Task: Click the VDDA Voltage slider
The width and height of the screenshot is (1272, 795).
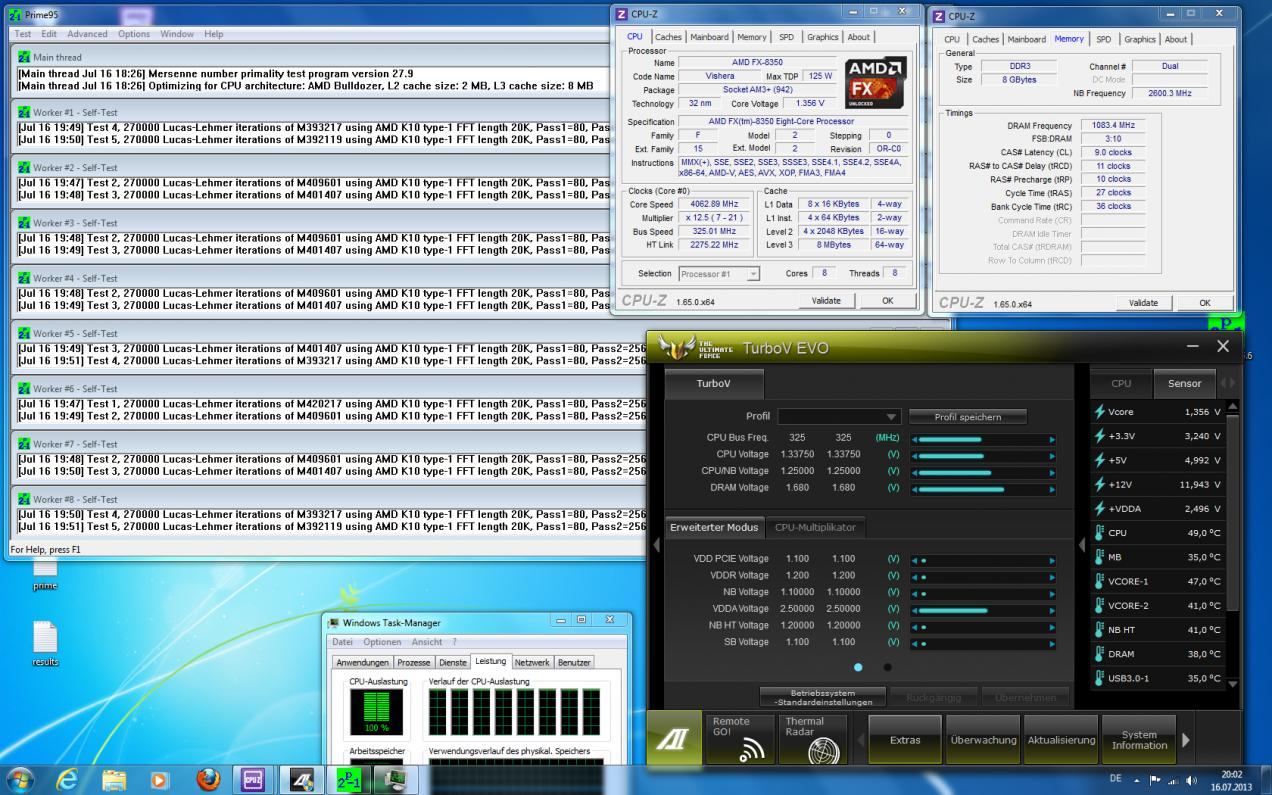Action: [x=982, y=609]
